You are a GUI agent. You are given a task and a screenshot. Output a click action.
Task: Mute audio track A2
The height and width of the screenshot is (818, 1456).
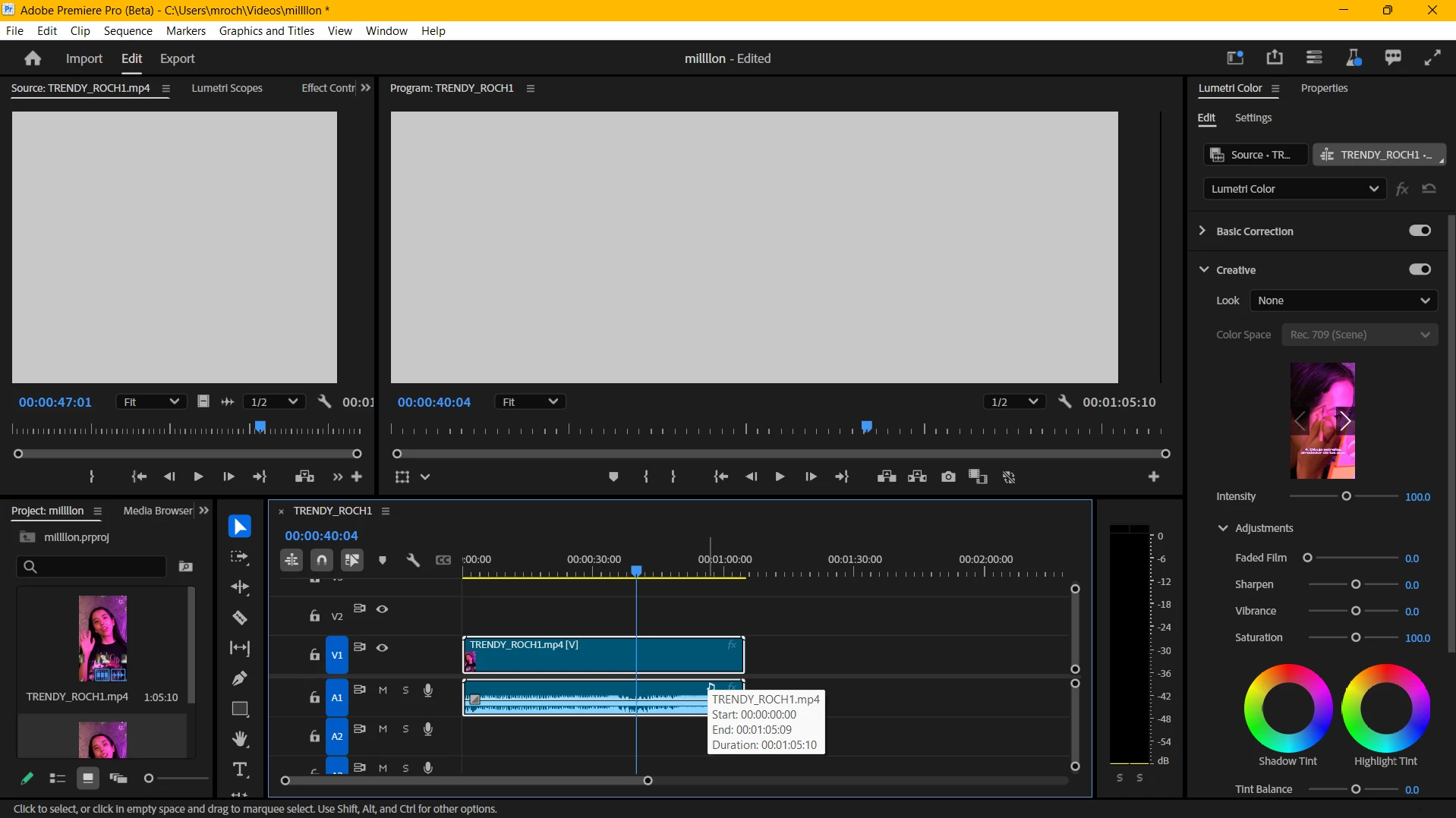[383, 728]
